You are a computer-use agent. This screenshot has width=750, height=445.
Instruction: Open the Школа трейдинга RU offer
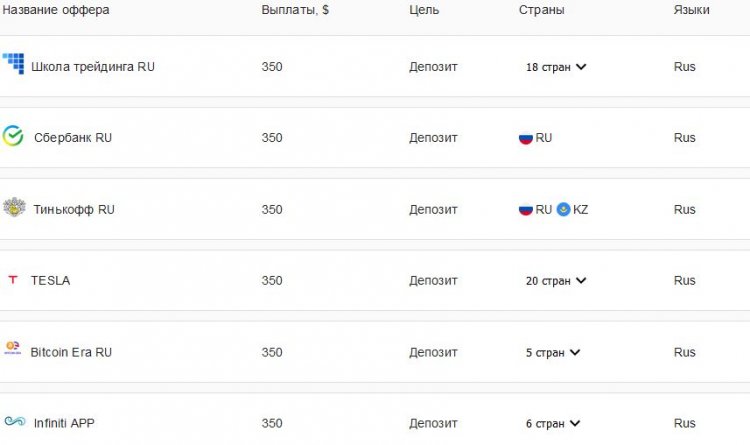(x=93, y=67)
